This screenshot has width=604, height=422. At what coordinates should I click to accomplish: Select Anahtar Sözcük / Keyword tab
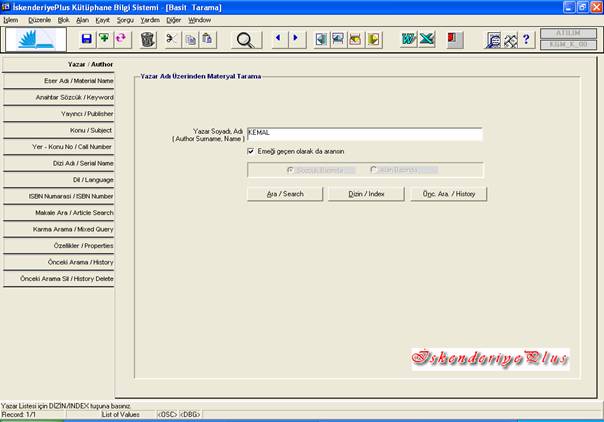tap(59, 97)
